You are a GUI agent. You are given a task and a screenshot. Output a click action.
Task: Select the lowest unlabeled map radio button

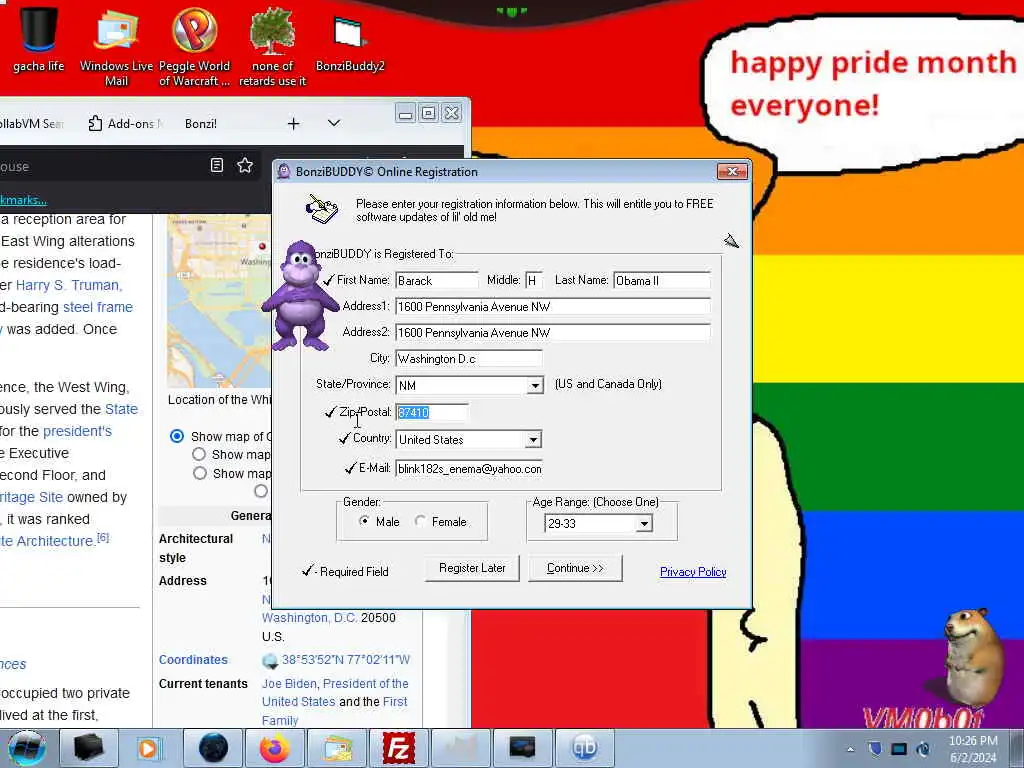point(261,491)
